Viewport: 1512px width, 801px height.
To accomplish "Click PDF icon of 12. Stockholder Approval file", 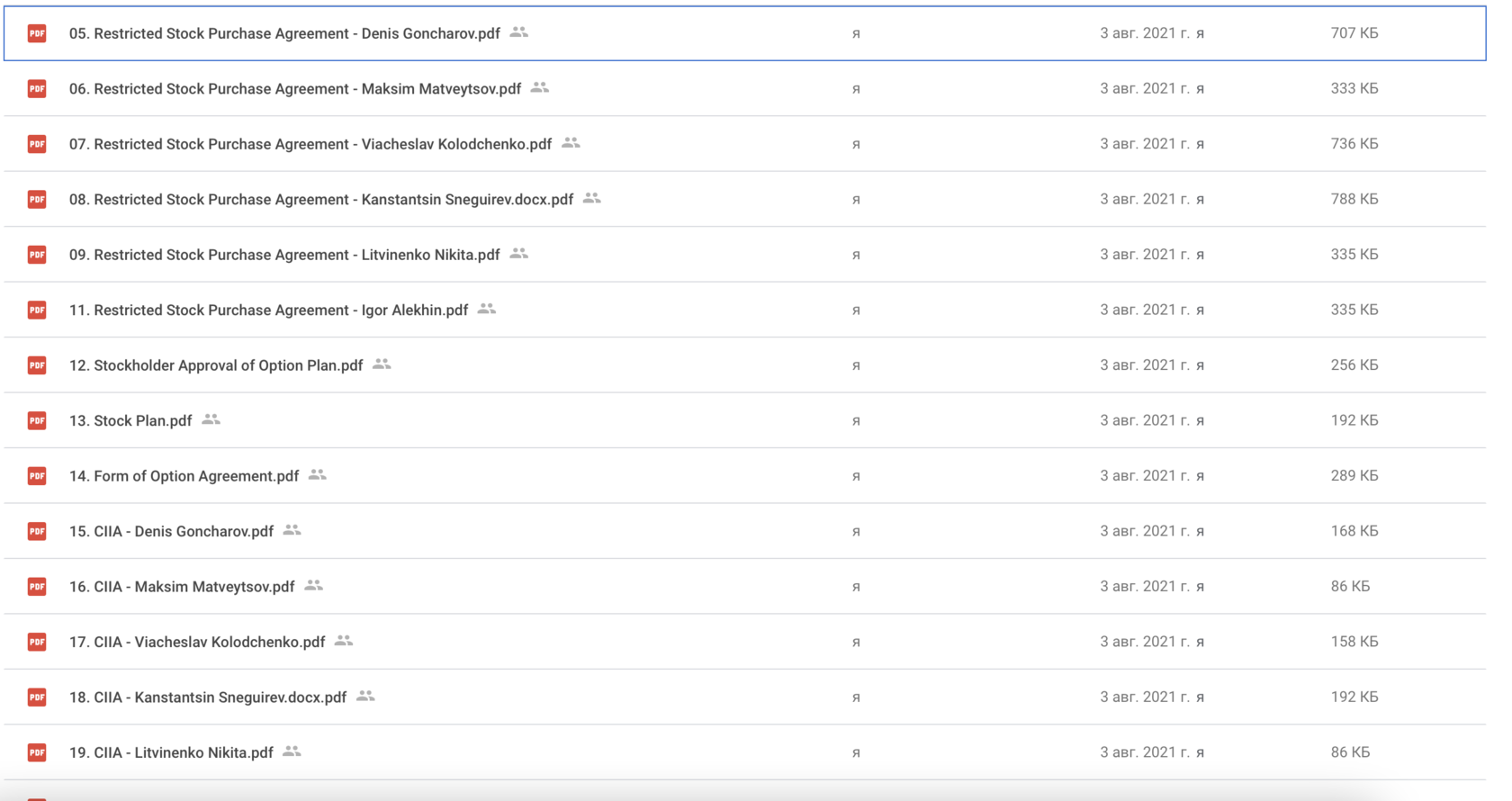I will pos(37,365).
